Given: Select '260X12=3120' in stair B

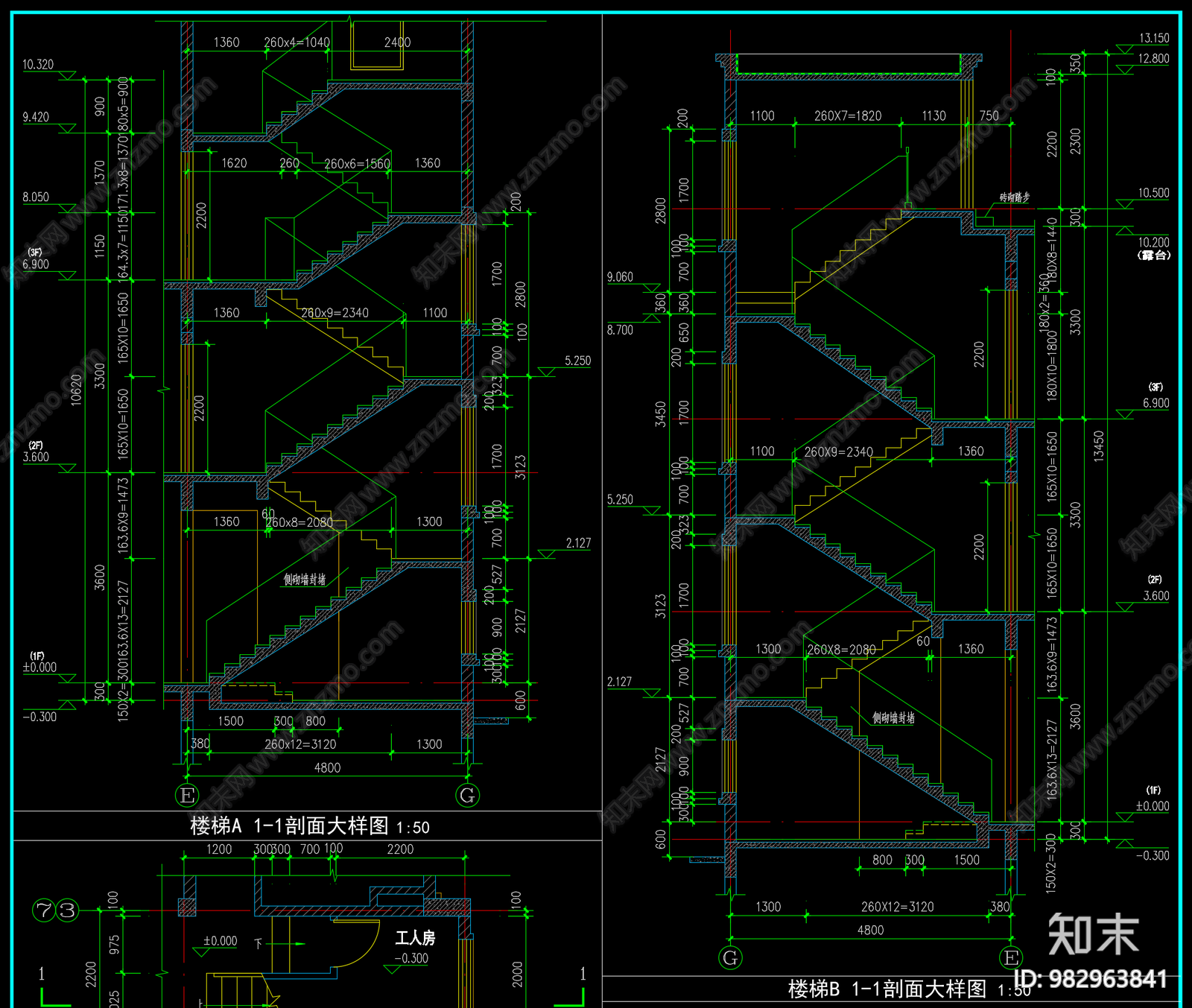Looking at the screenshot, I should pos(897,907).
